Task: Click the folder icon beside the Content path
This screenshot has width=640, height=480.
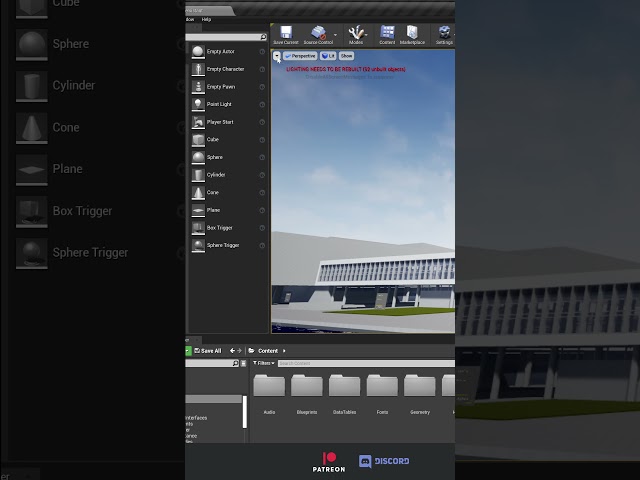Action: coord(251,351)
